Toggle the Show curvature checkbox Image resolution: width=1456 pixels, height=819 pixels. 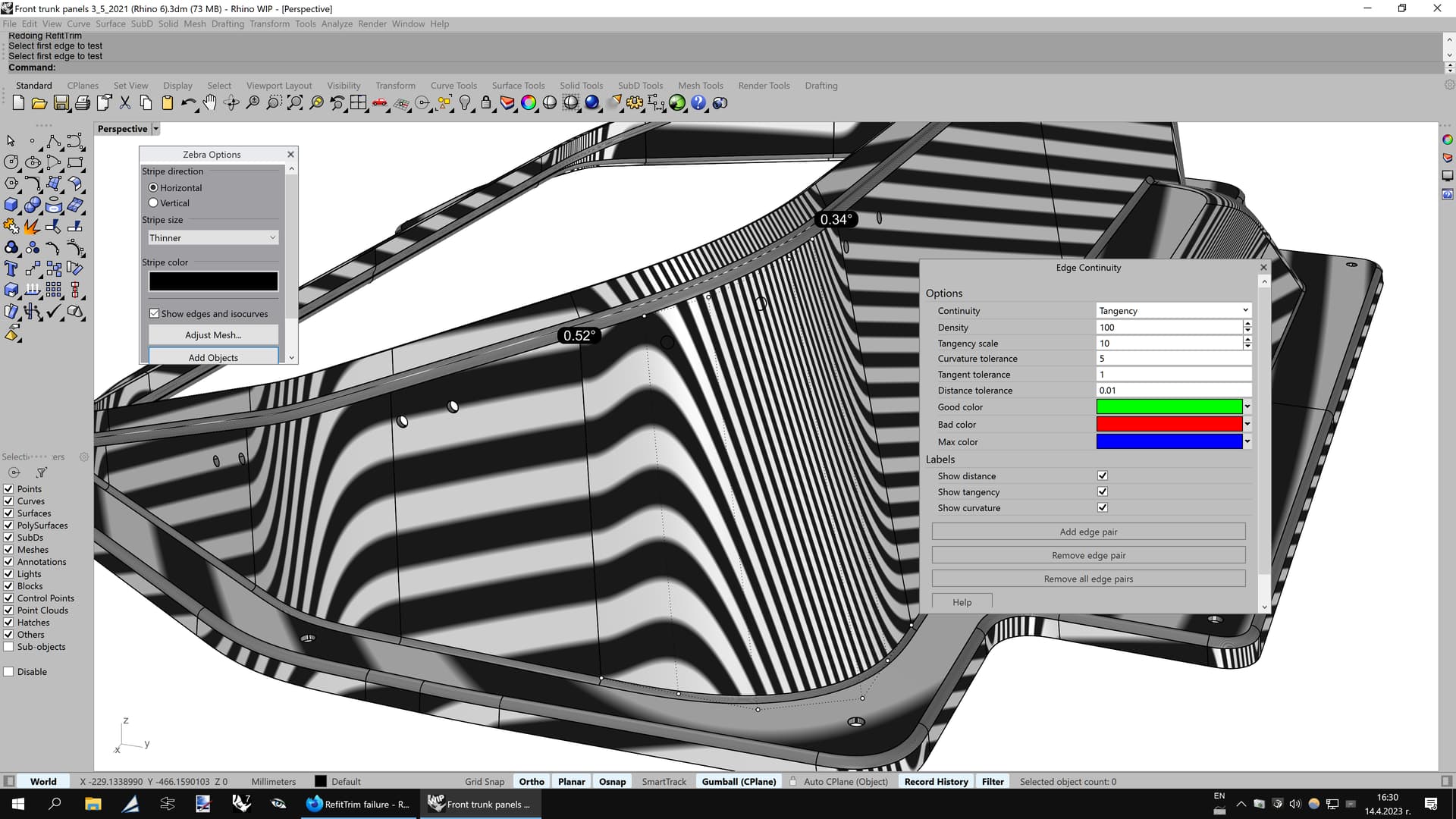pos(1103,508)
